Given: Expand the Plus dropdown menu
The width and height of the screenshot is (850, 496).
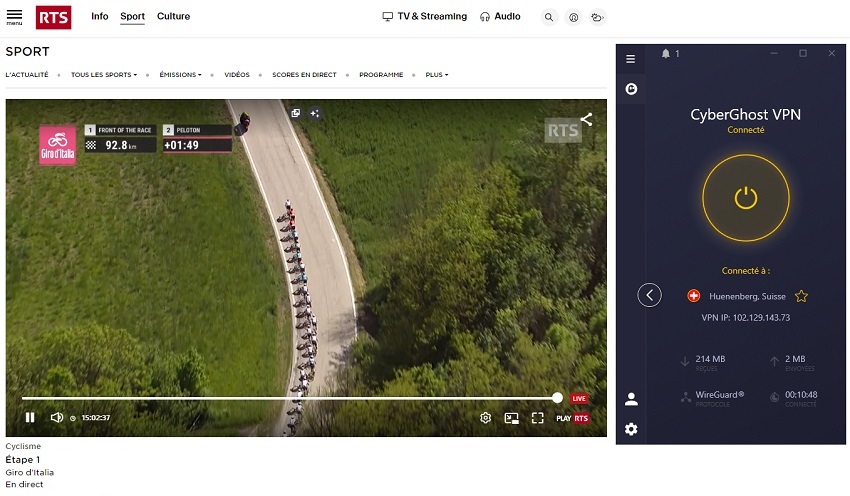Looking at the screenshot, I should coord(436,75).
